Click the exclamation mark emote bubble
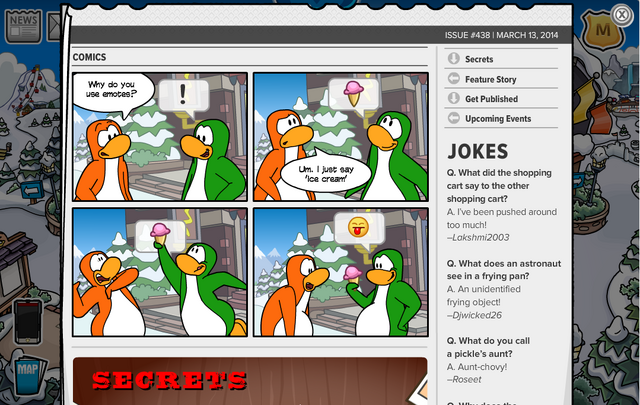640x405 pixels. pyautogui.click(x=183, y=96)
